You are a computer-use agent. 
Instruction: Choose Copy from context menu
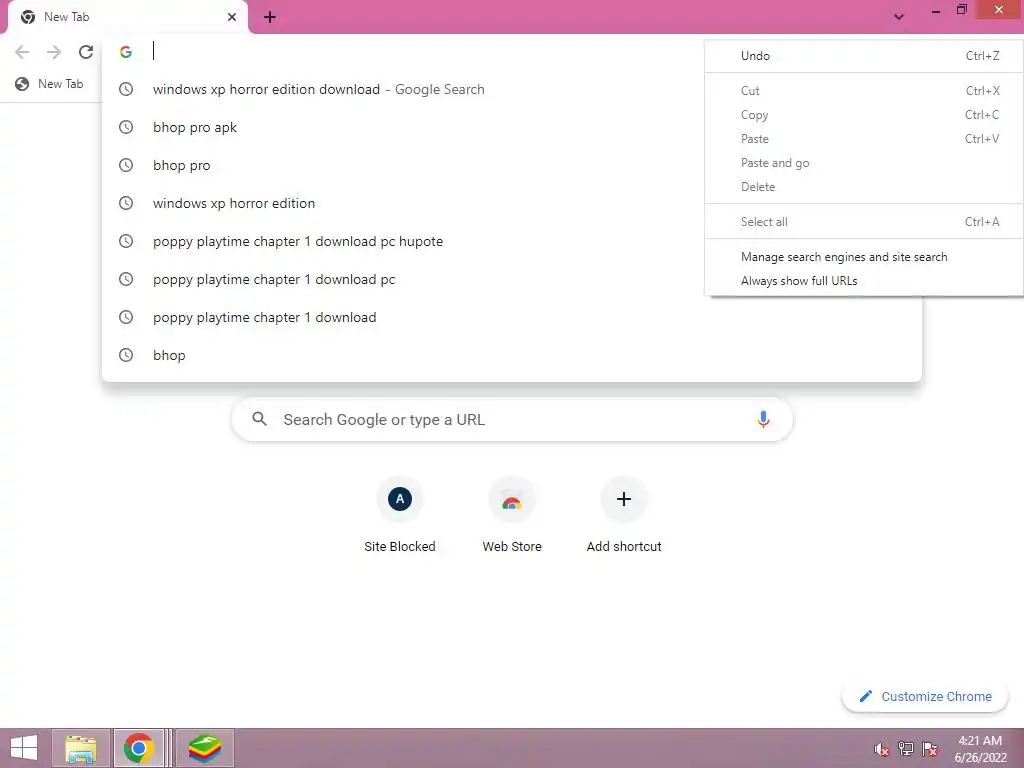(864, 115)
